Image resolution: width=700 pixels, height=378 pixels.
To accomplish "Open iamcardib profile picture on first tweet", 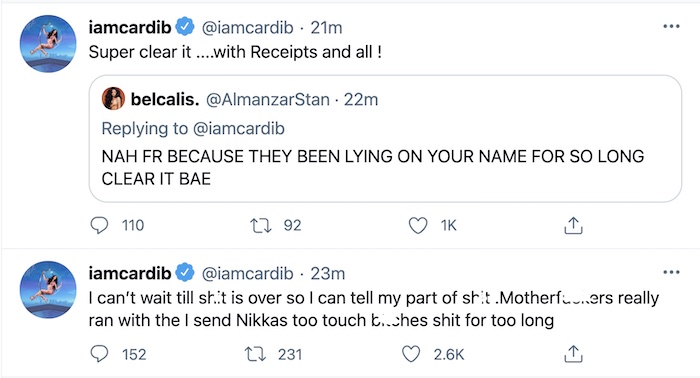I will [48, 44].
